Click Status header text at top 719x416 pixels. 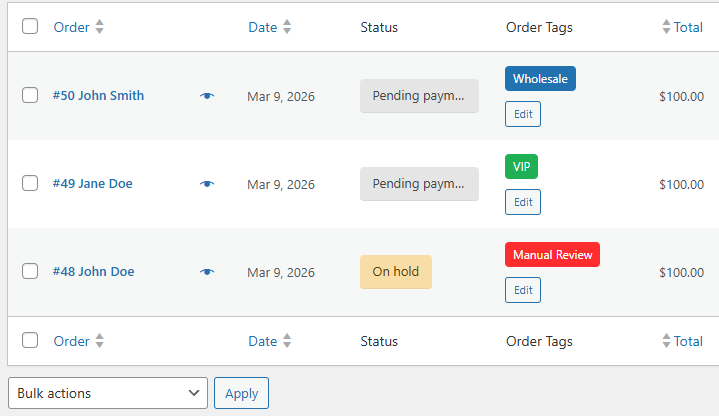click(x=379, y=27)
